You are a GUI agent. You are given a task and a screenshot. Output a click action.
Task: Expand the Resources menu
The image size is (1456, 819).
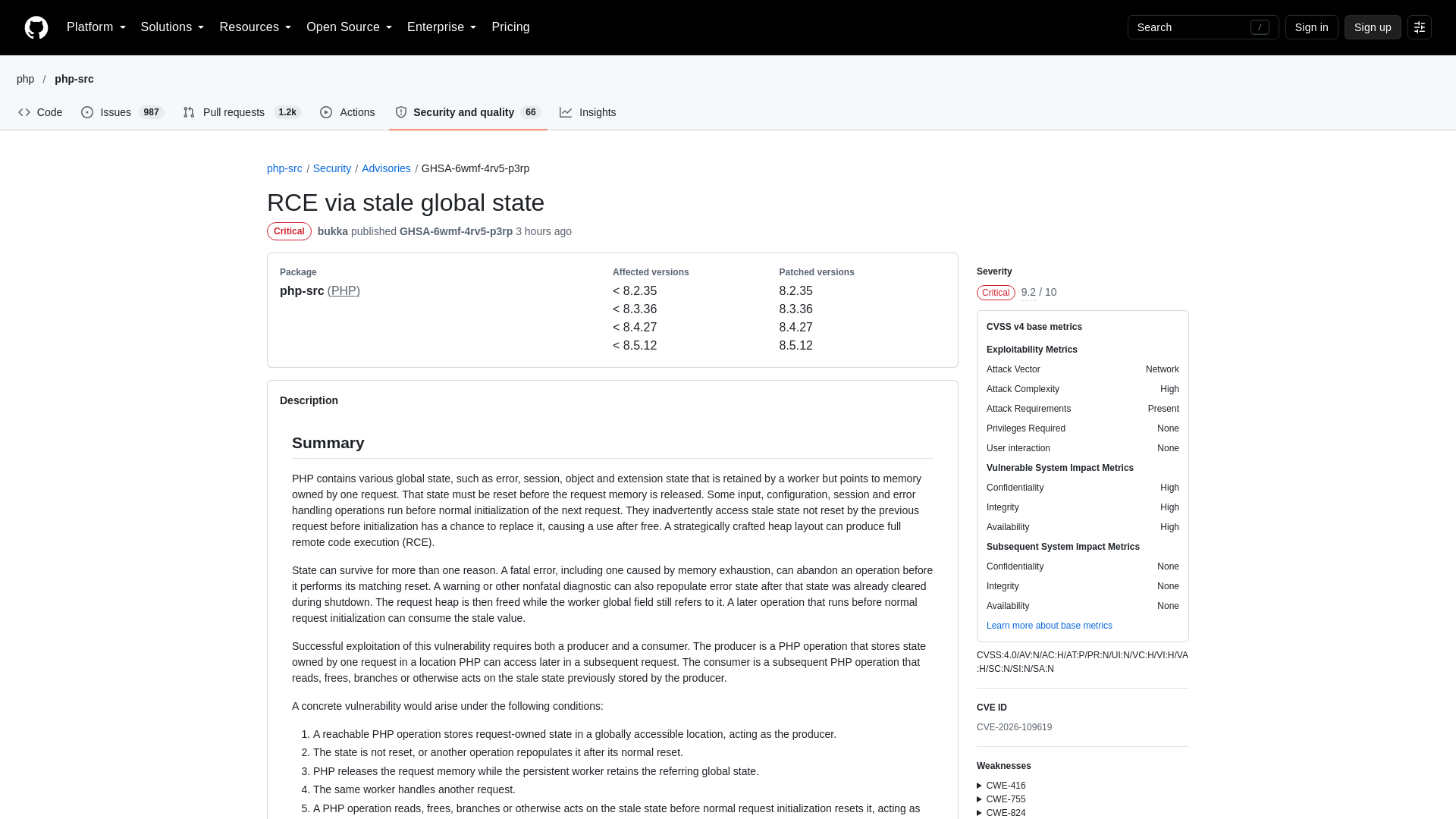255,27
